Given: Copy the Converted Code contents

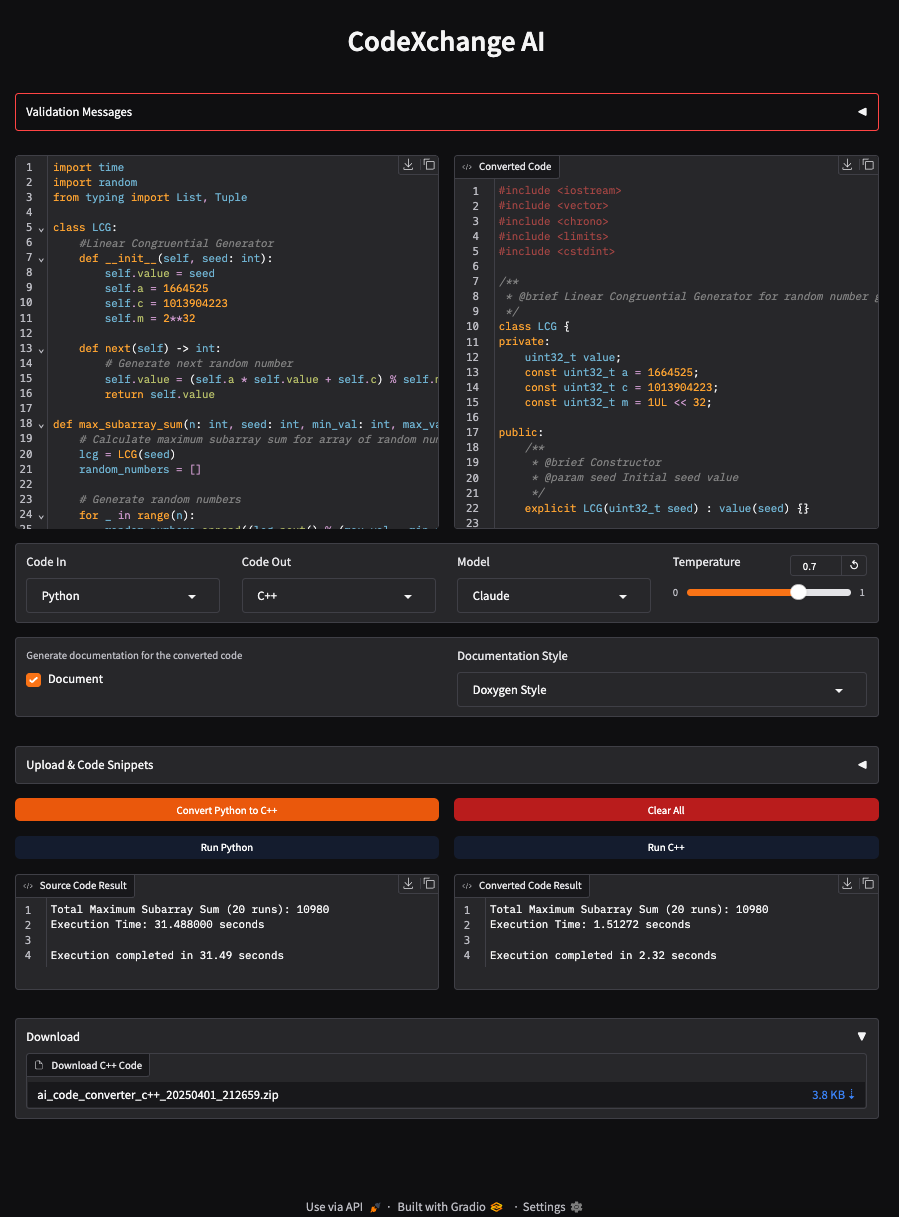Looking at the screenshot, I should (x=868, y=165).
